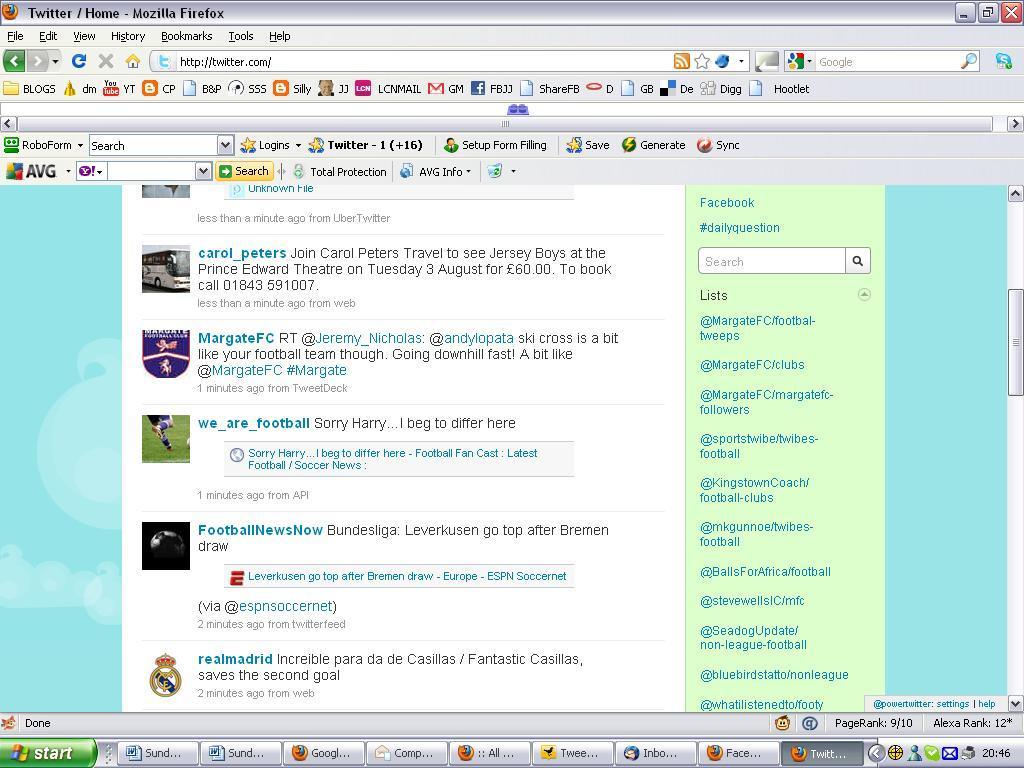This screenshot has width=1024, height=768.
Task: Open the back/forward history dropdown arrow
Action: coord(55,61)
